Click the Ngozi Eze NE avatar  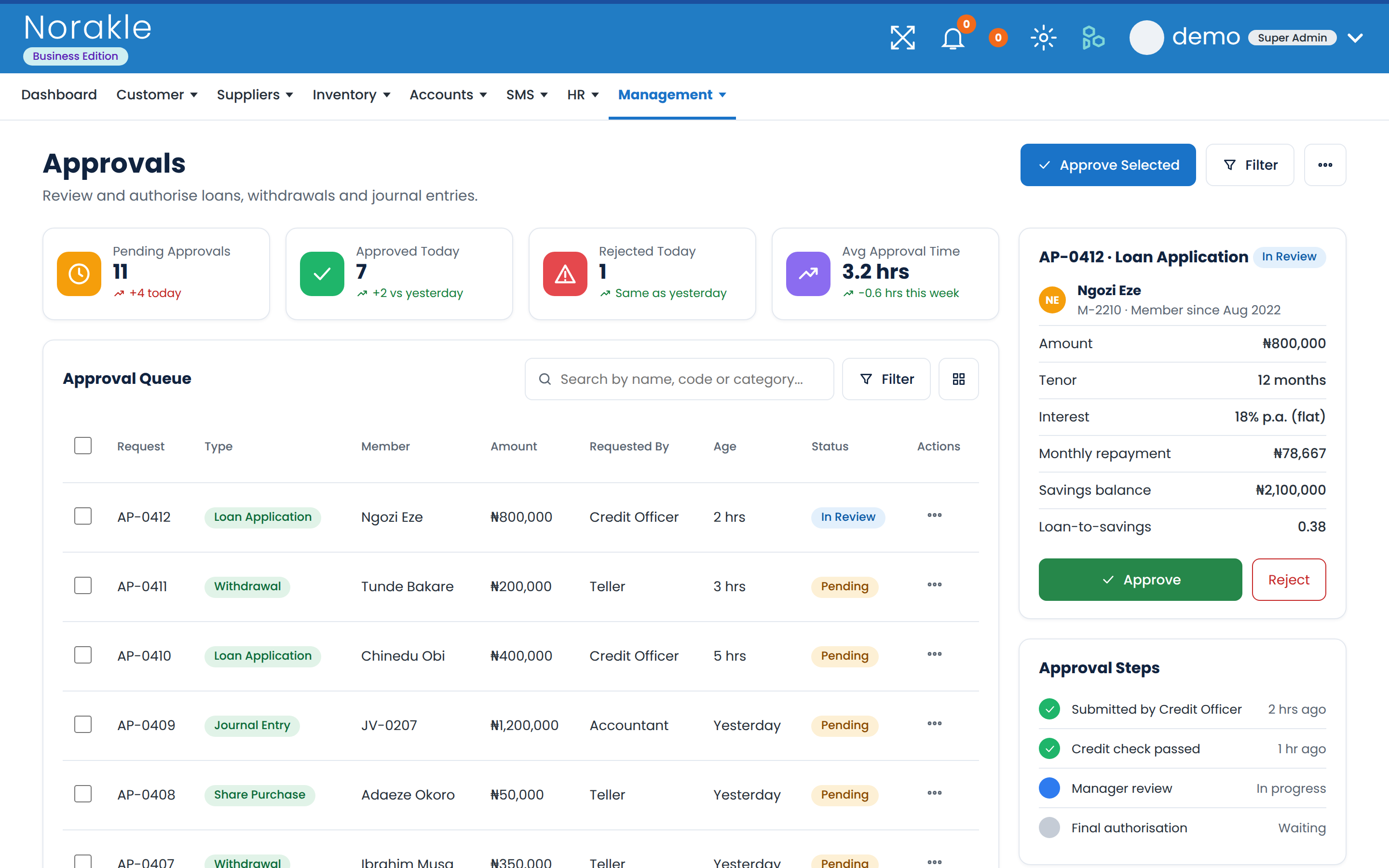point(1052,300)
